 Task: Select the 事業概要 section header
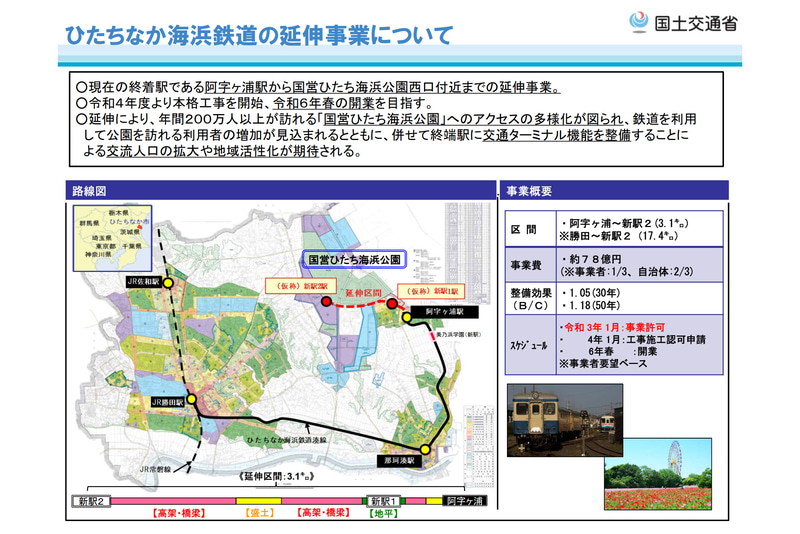pos(614,191)
